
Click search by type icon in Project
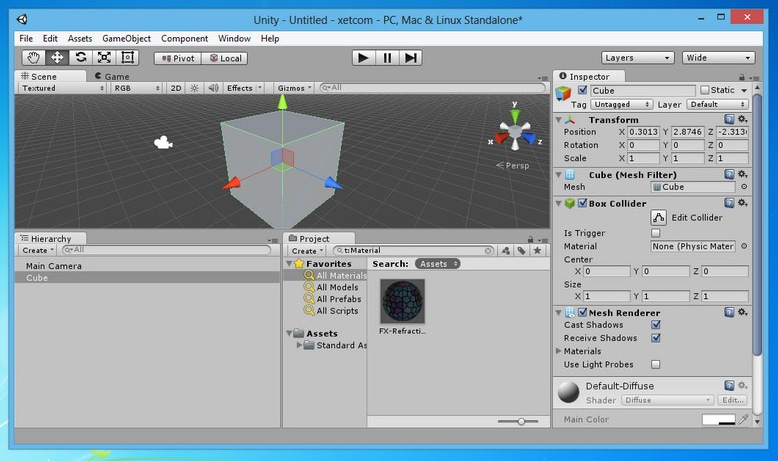pos(506,251)
